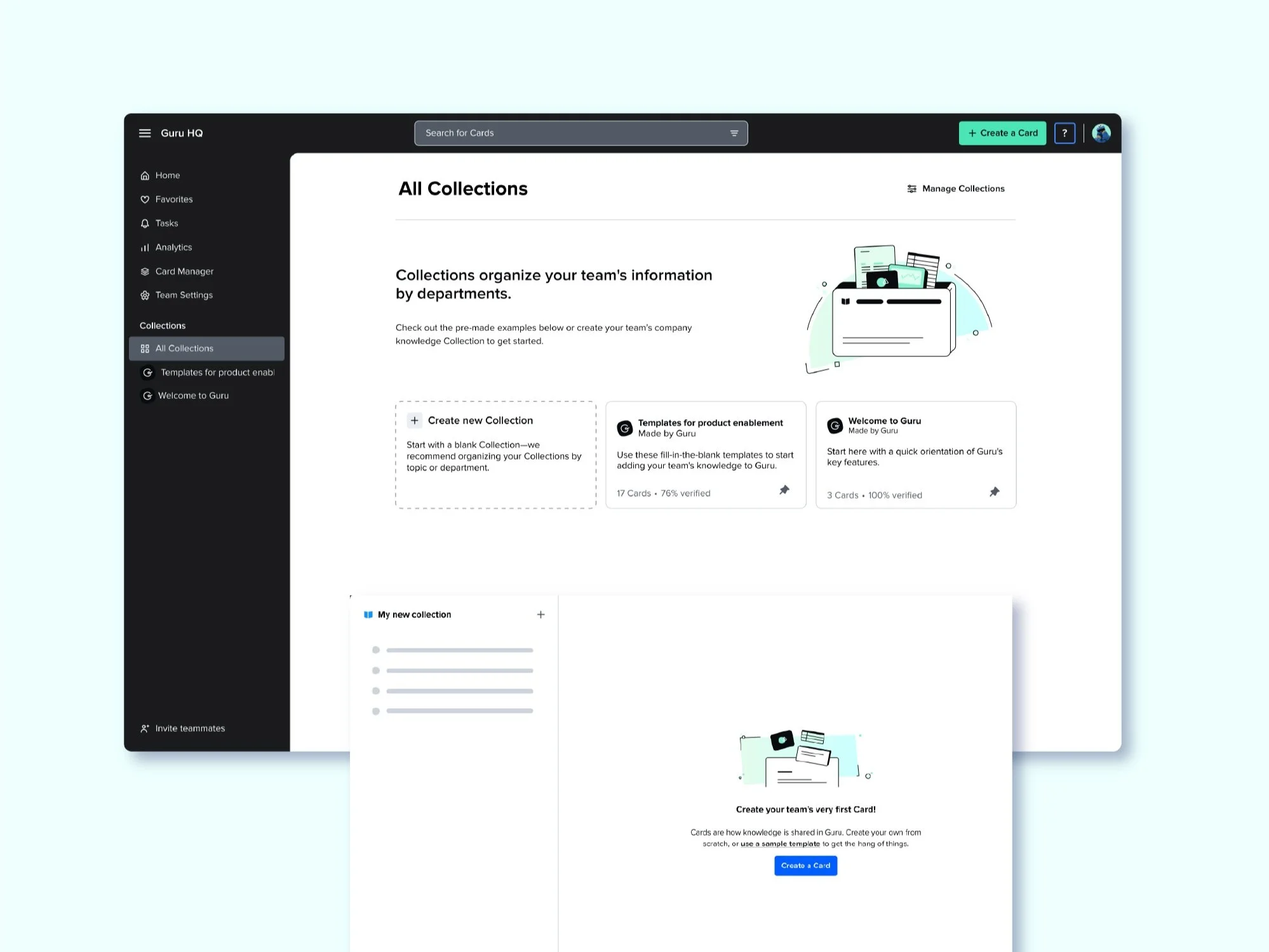Open the Card Manager

(184, 271)
